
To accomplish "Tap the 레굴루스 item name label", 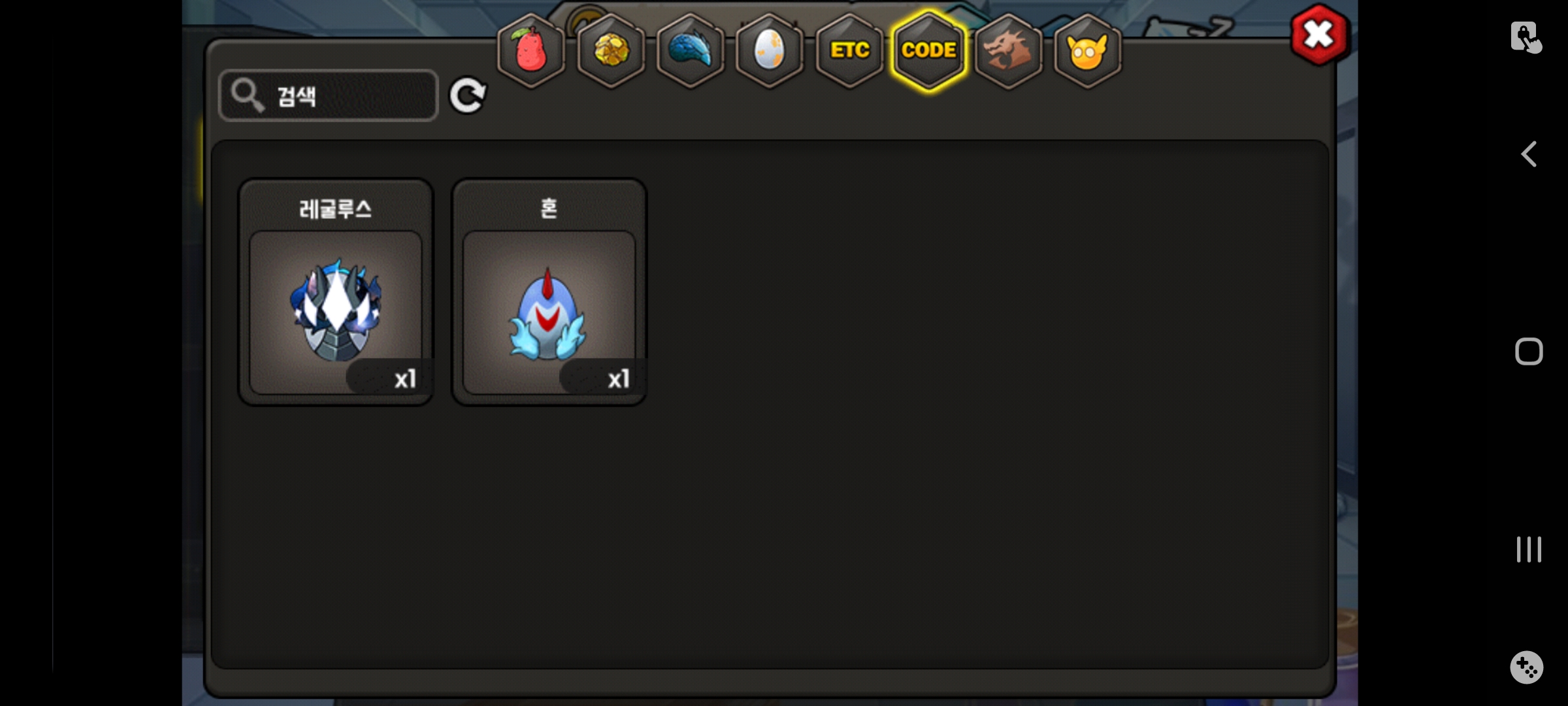I will click(x=336, y=209).
